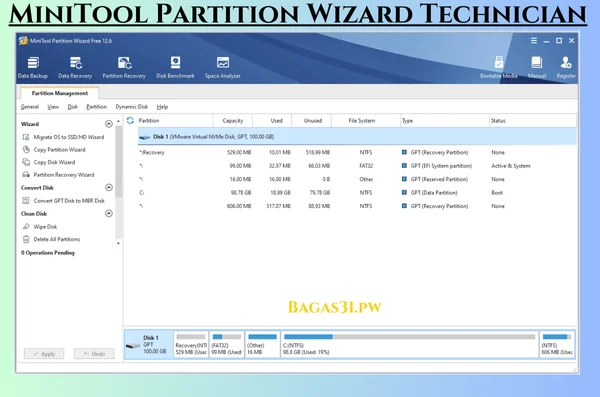Click the Migrate OS to SSD/HD Wizard icon
This screenshot has width=600, height=397.
click(26, 137)
